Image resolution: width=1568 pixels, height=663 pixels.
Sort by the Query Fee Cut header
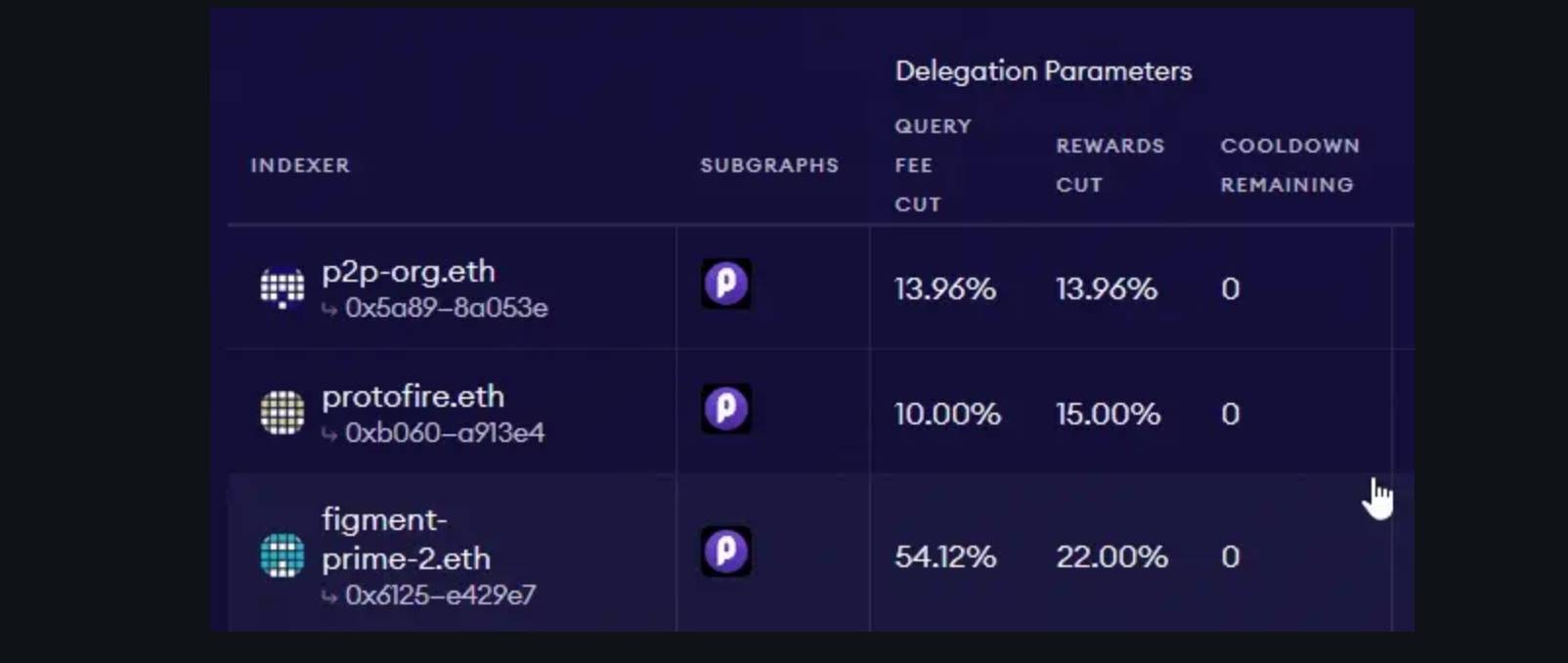click(x=932, y=165)
